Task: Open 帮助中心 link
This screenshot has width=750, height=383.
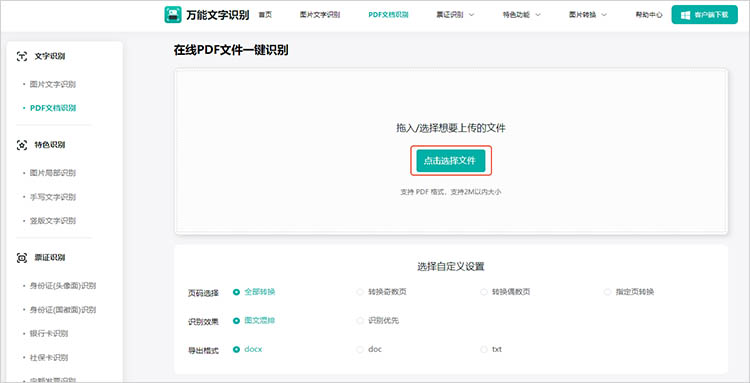Action: tap(649, 15)
